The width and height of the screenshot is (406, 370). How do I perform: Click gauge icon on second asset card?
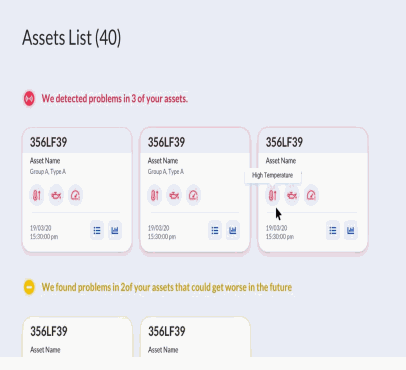click(x=193, y=195)
